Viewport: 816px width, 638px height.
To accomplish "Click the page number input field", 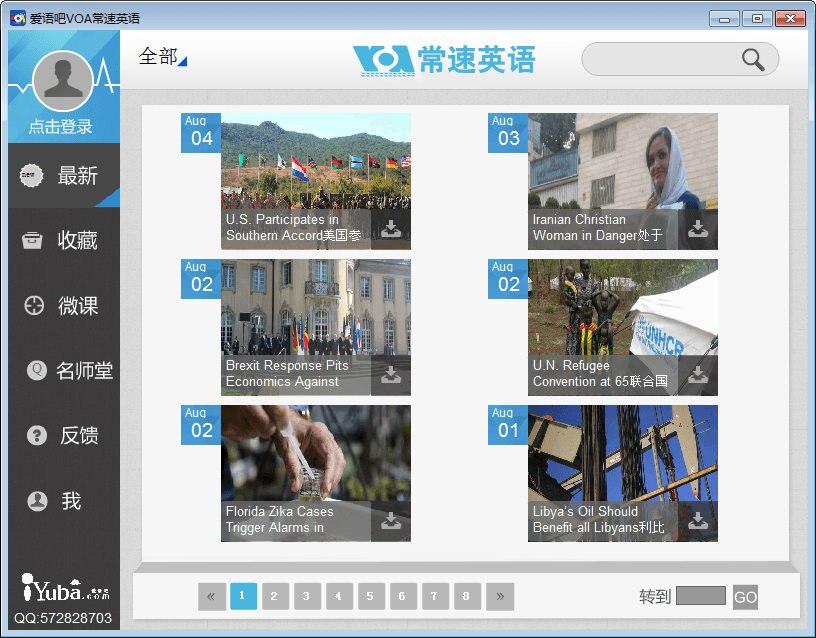I will (x=700, y=596).
